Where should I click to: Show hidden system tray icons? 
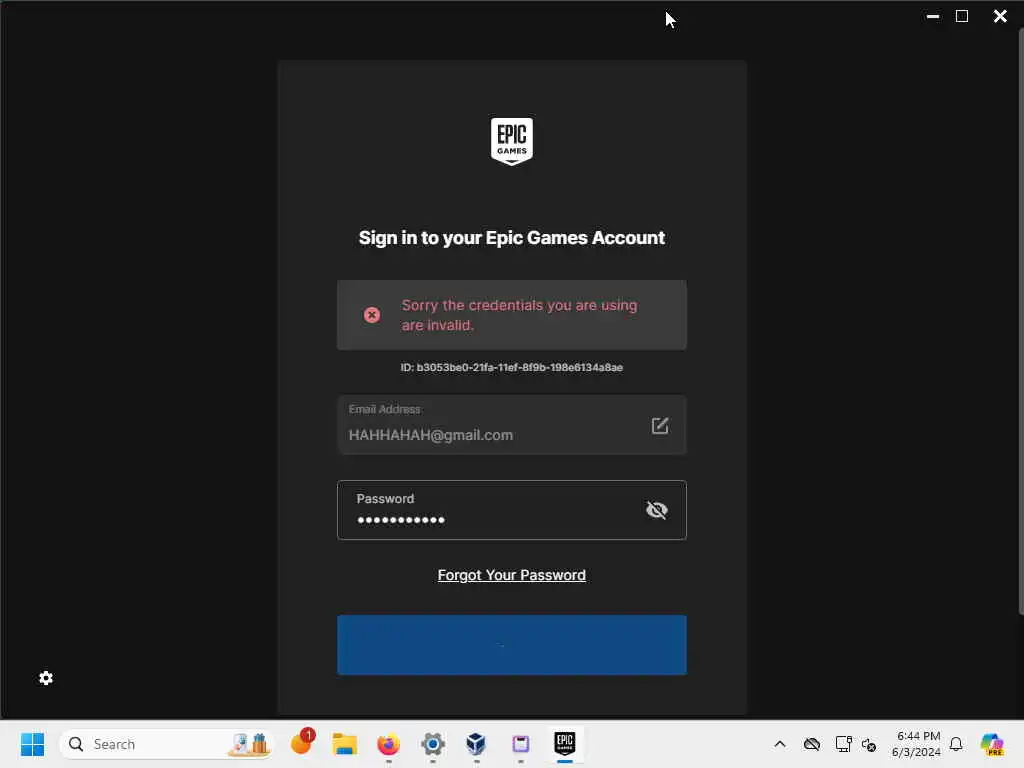(x=780, y=744)
